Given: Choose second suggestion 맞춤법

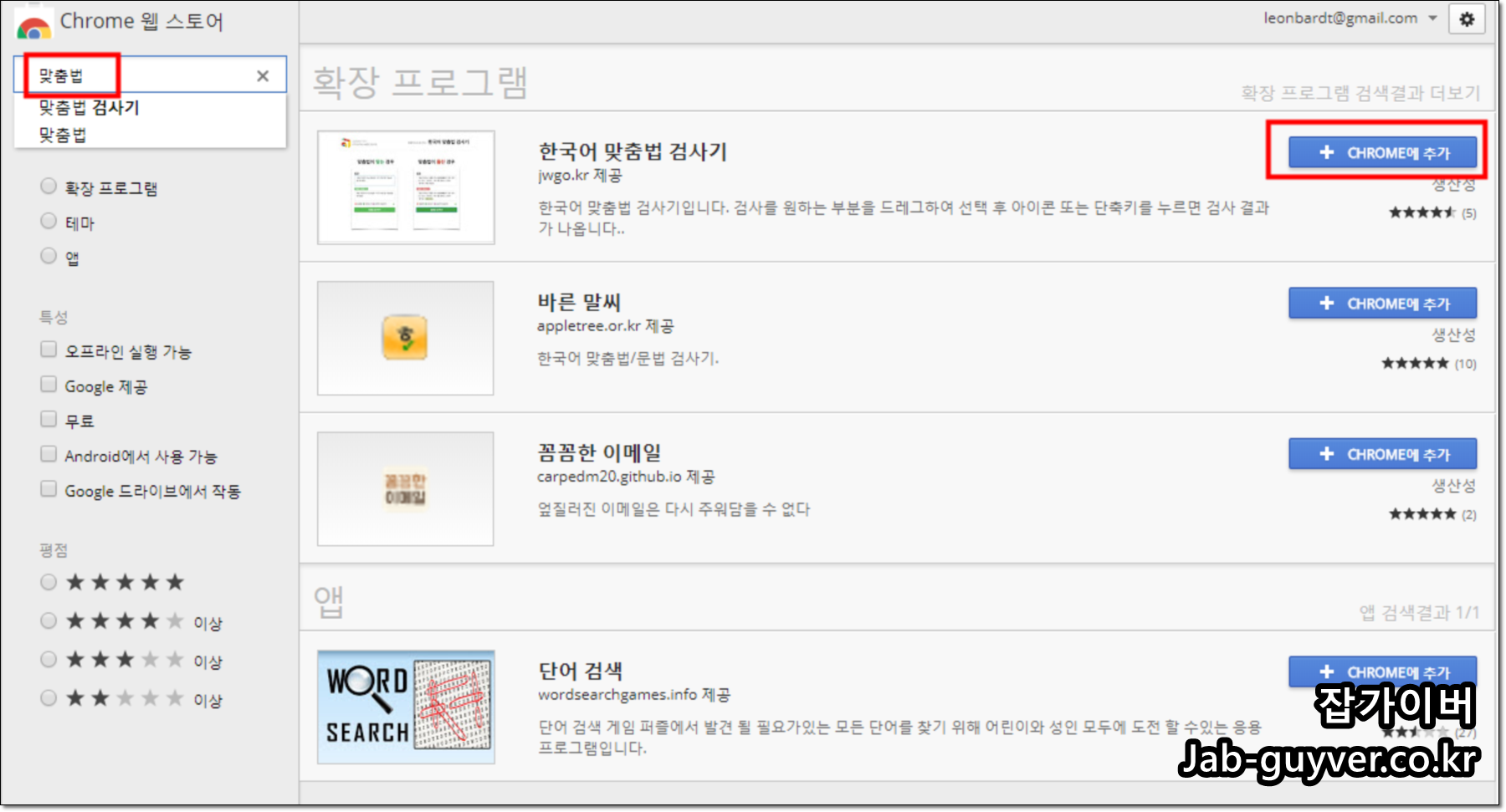Looking at the screenshot, I should (63, 135).
